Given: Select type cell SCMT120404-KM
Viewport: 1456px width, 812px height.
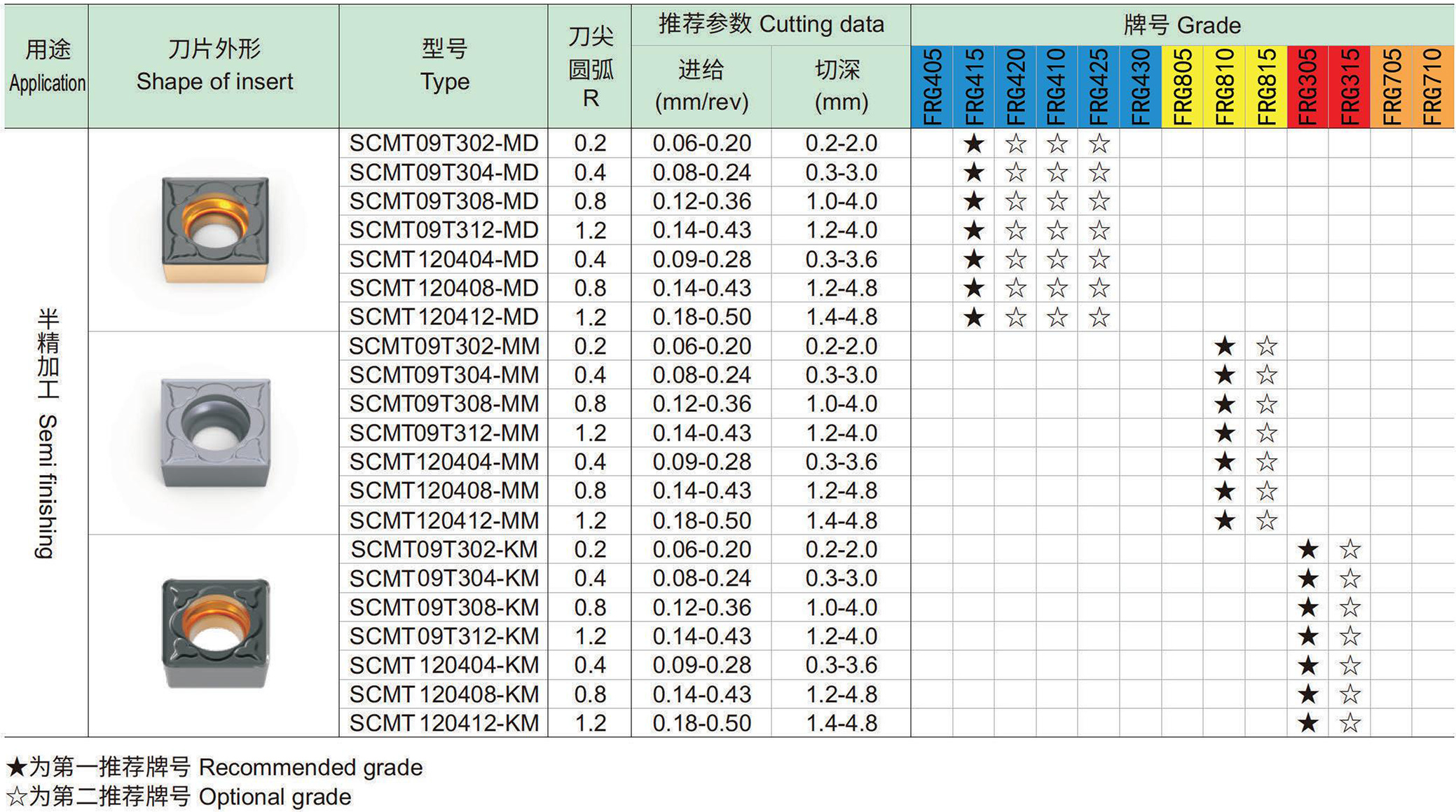Looking at the screenshot, I should [x=444, y=665].
